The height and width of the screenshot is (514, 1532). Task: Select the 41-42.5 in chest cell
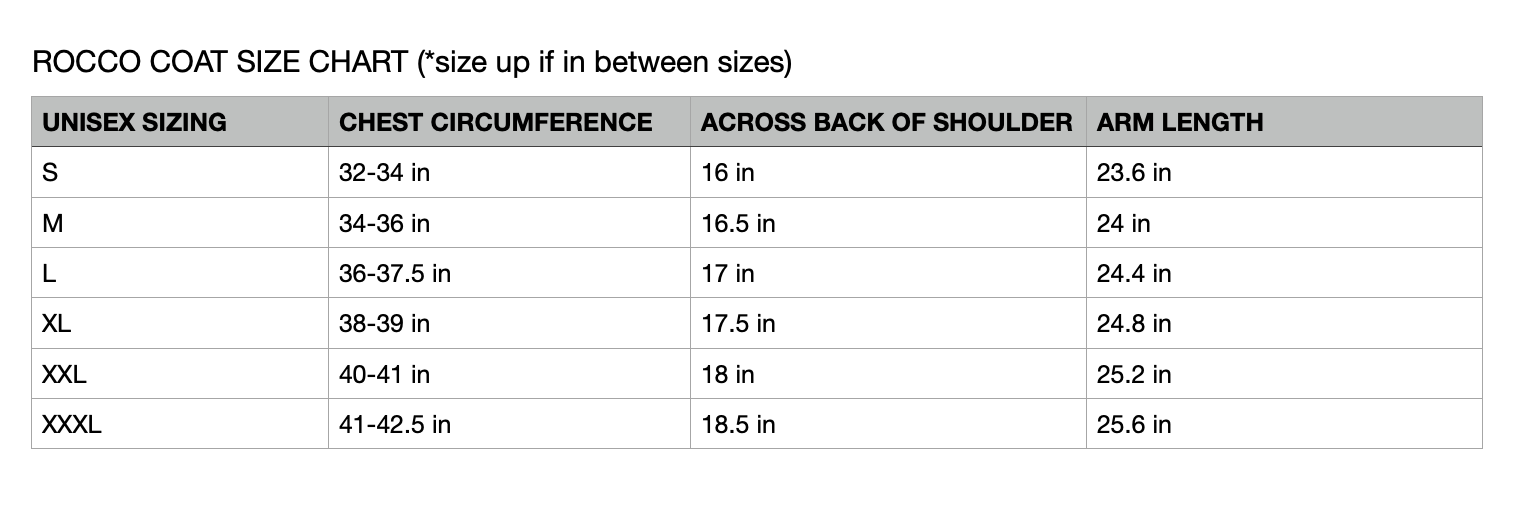pos(395,425)
